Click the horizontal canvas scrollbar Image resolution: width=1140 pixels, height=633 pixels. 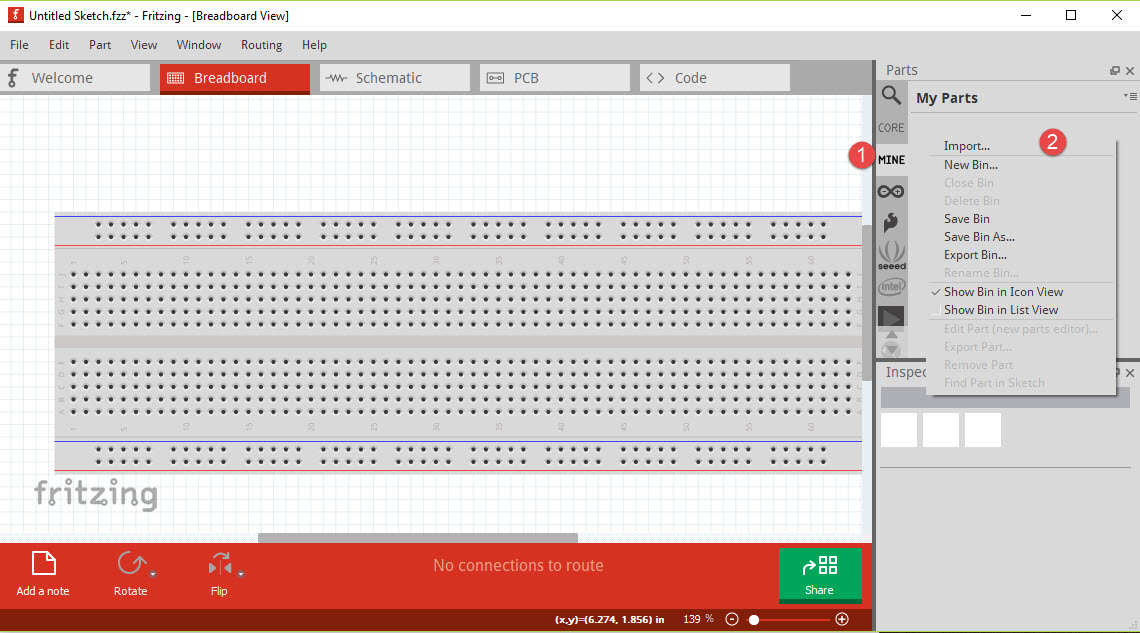point(418,538)
